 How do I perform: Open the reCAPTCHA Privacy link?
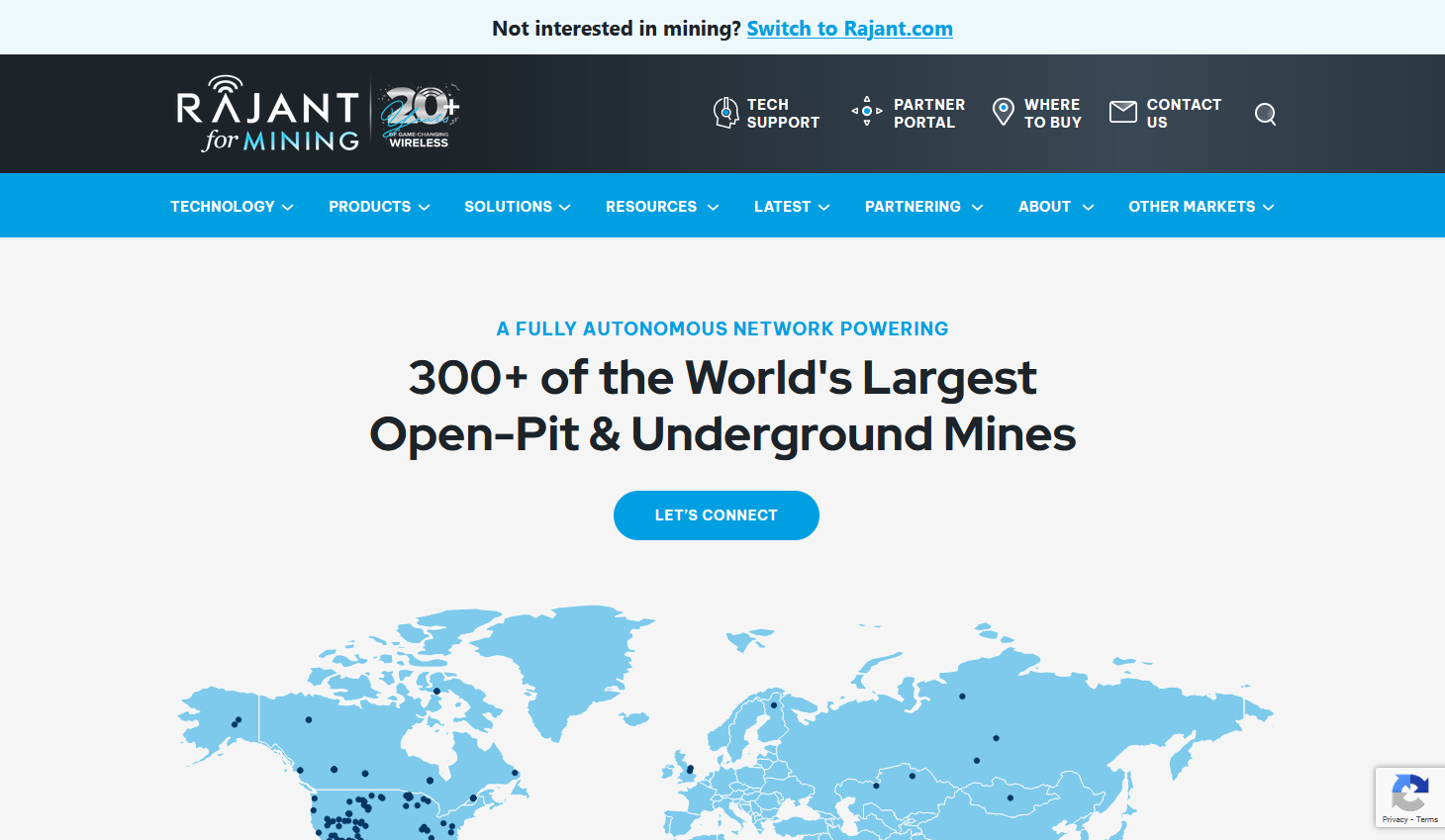(1395, 819)
